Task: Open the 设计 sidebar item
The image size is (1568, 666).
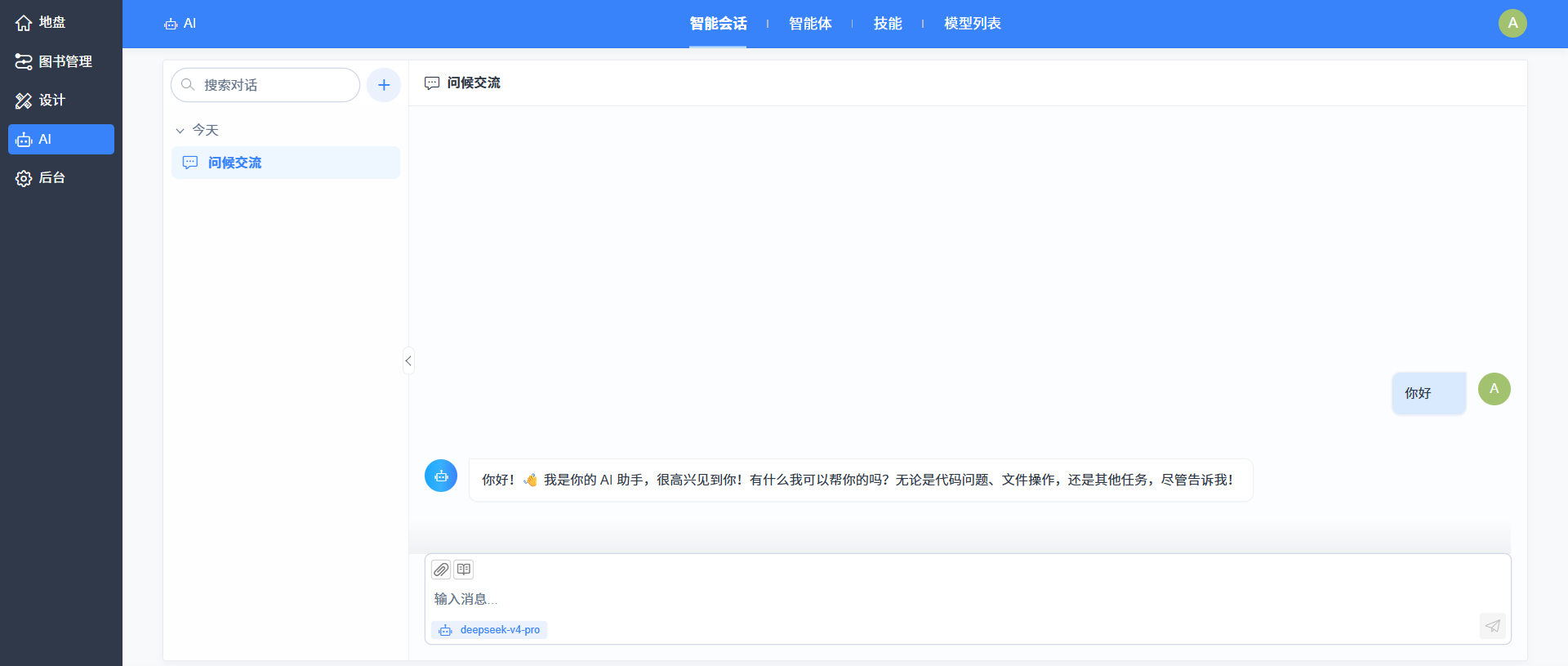Action: click(x=61, y=101)
